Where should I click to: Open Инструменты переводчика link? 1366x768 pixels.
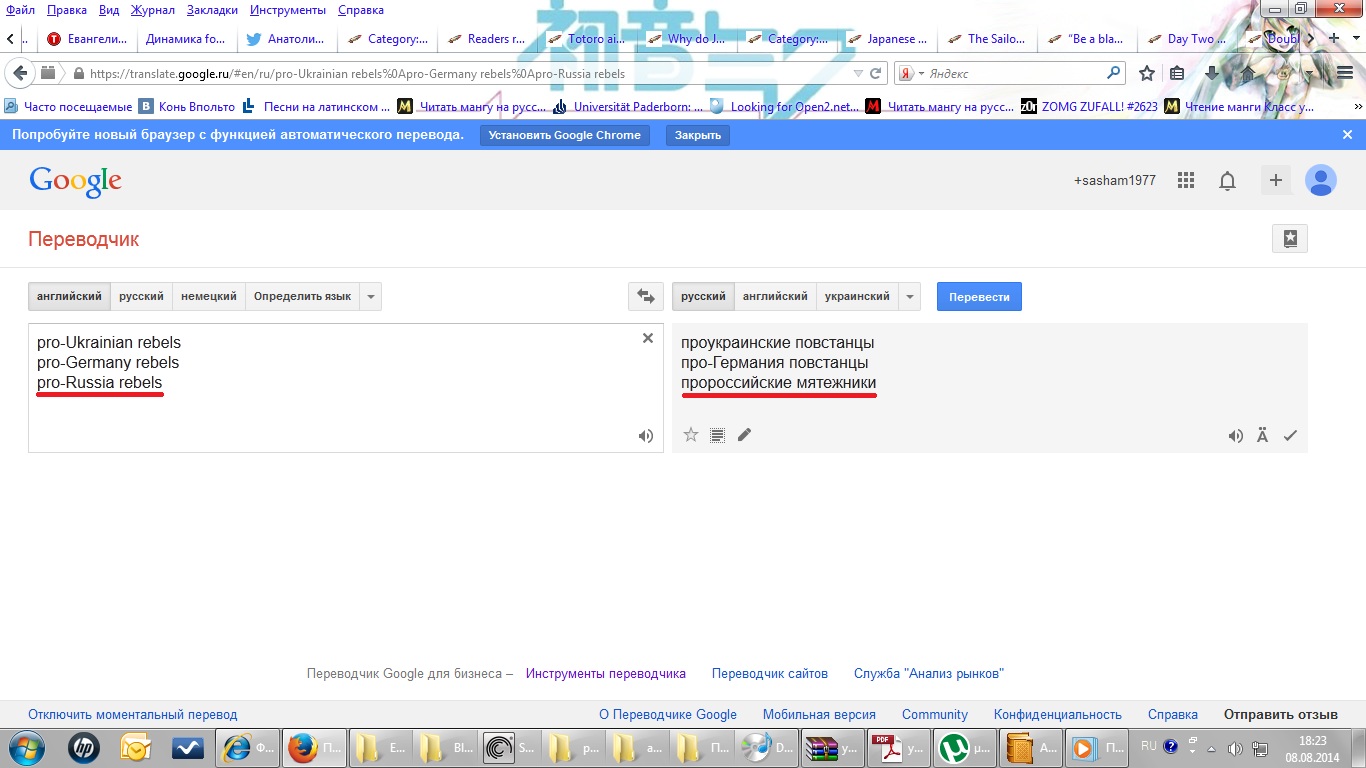coord(606,674)
